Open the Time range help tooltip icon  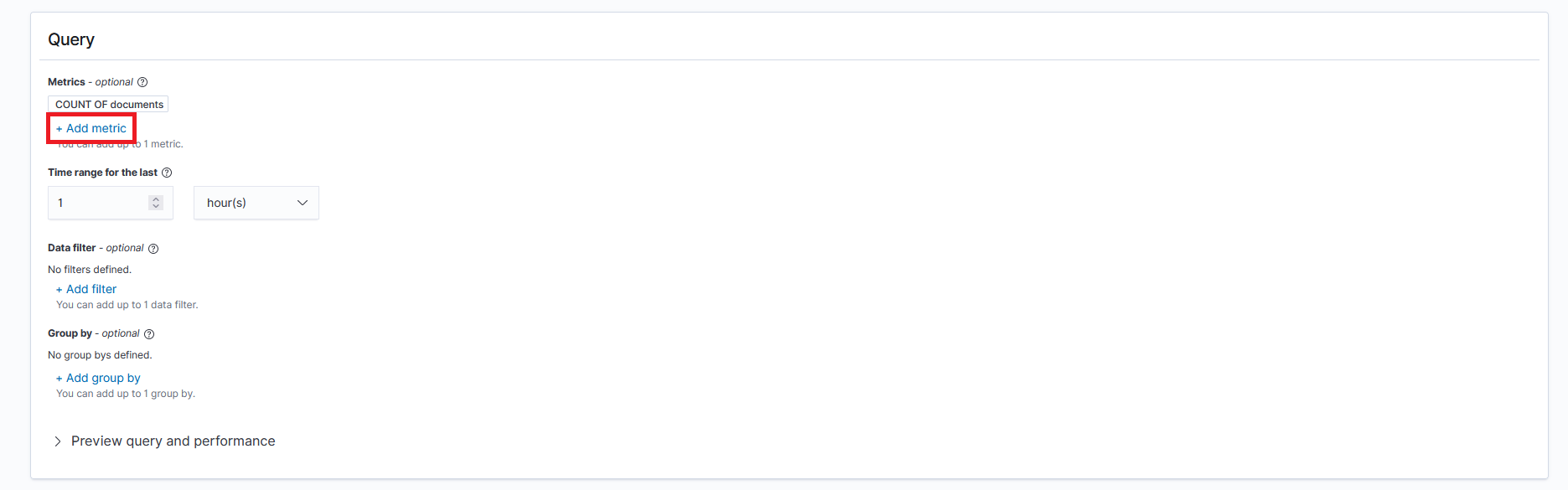tap(167, 173)
